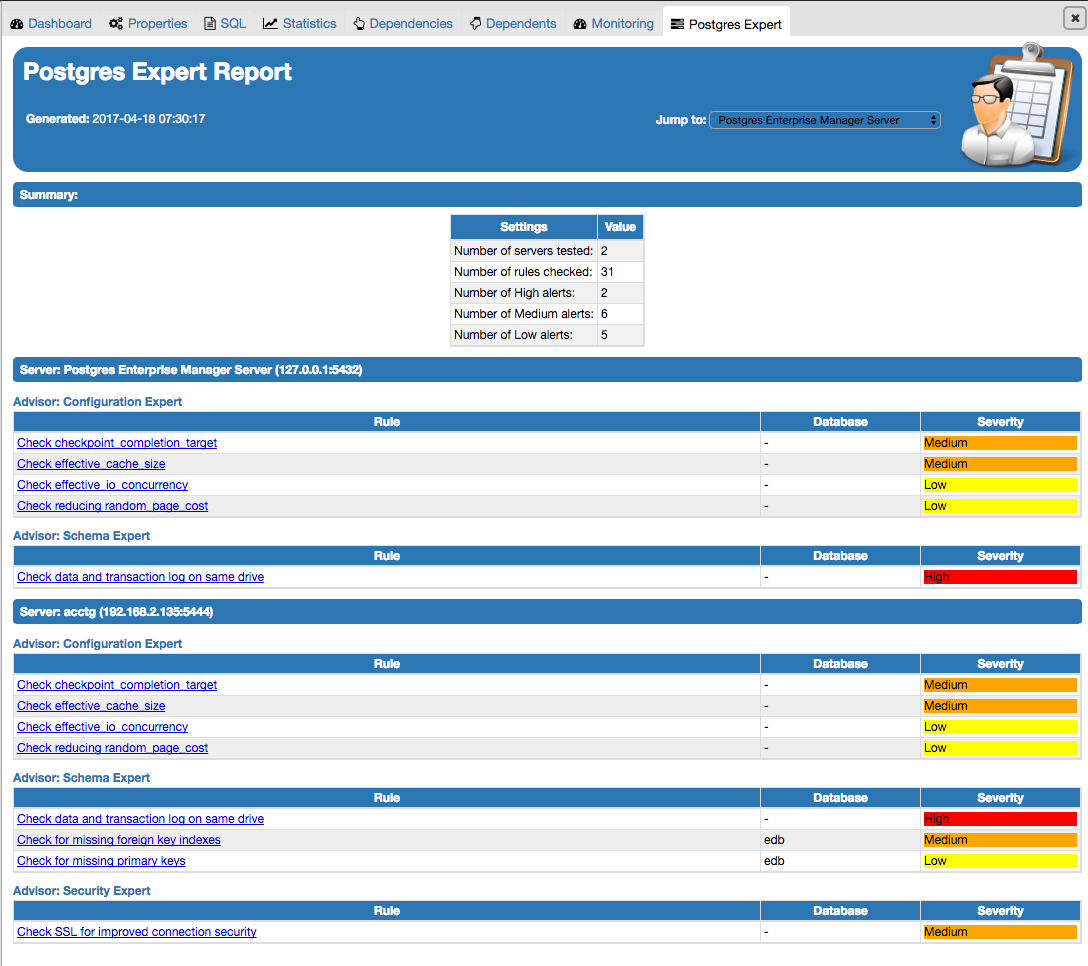Viewport: 1088px width, 966px height.
Task: Click the SQL tab document icon
Action: coord(210,24)
